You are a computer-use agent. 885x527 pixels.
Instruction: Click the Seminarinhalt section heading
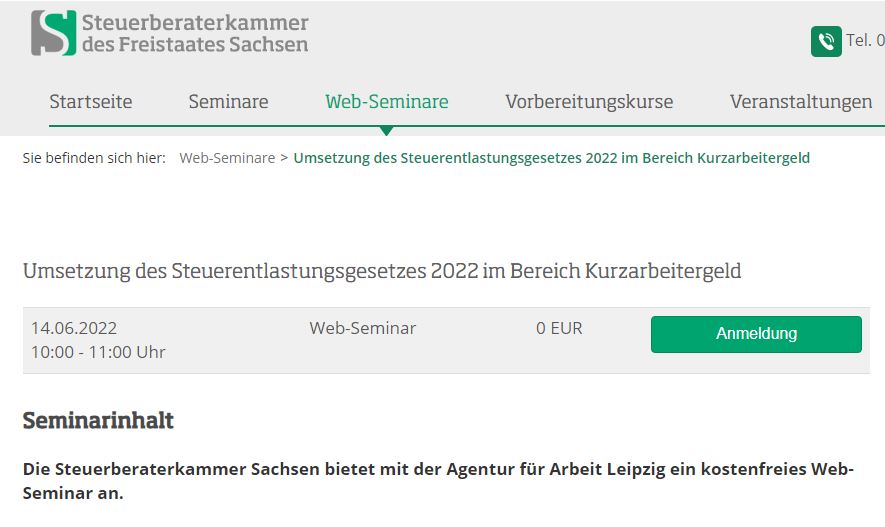98,420
